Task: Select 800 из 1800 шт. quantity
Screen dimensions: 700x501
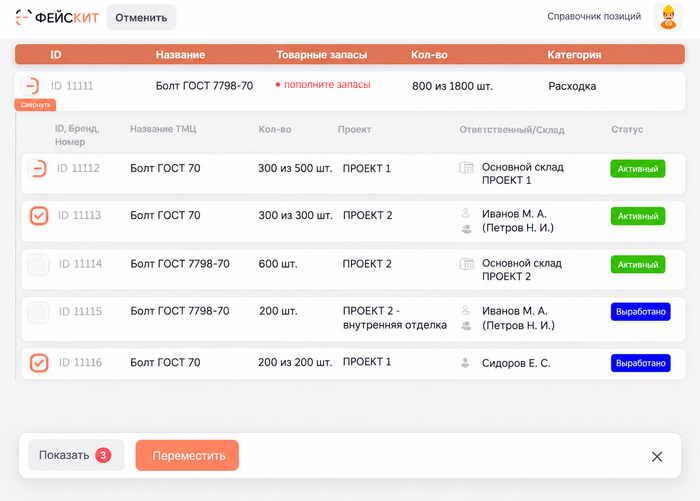Action: tap(452, 86)
